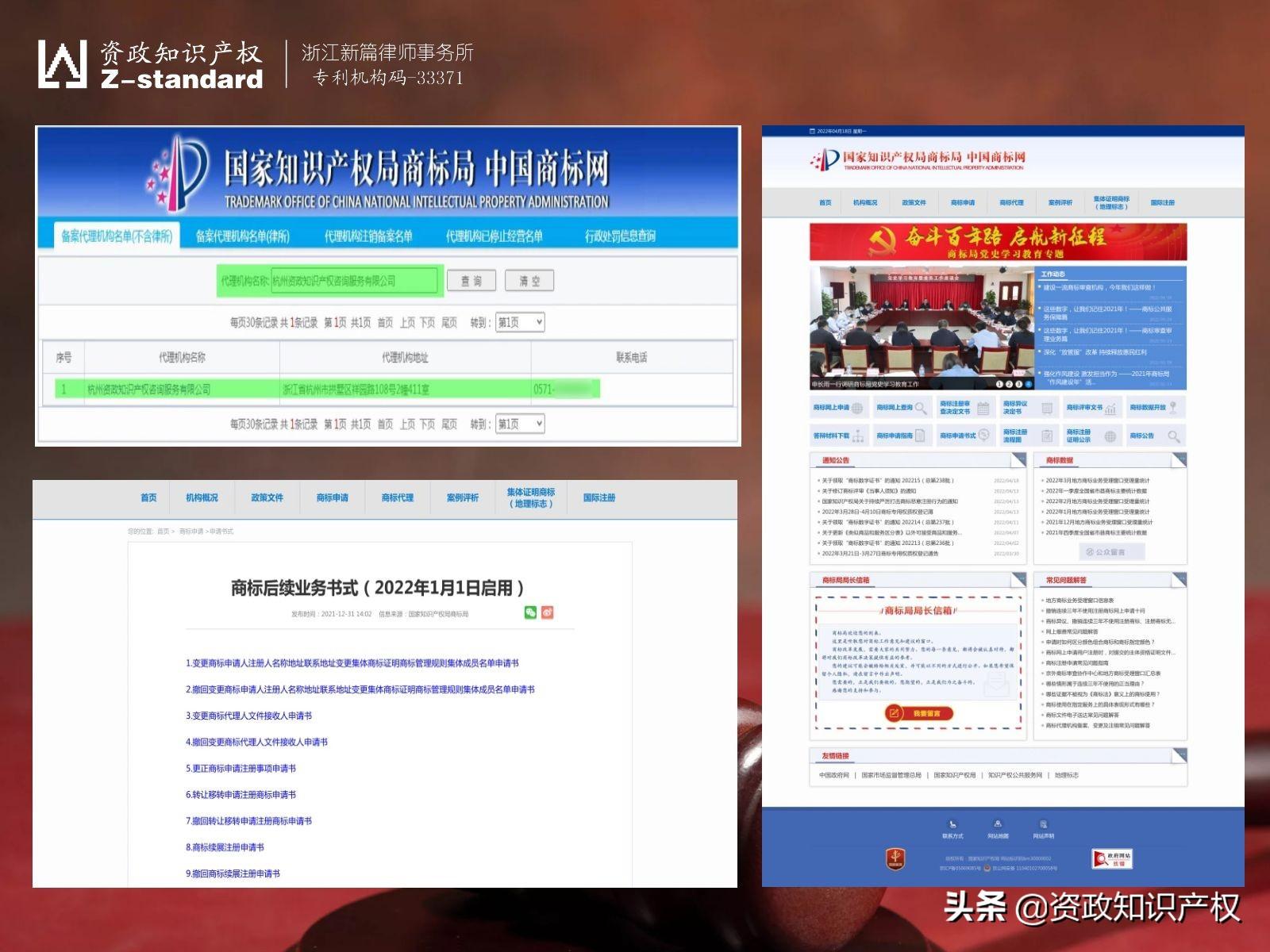Open 商标注册证明公示 globe icon

[x=1110, y=436]
